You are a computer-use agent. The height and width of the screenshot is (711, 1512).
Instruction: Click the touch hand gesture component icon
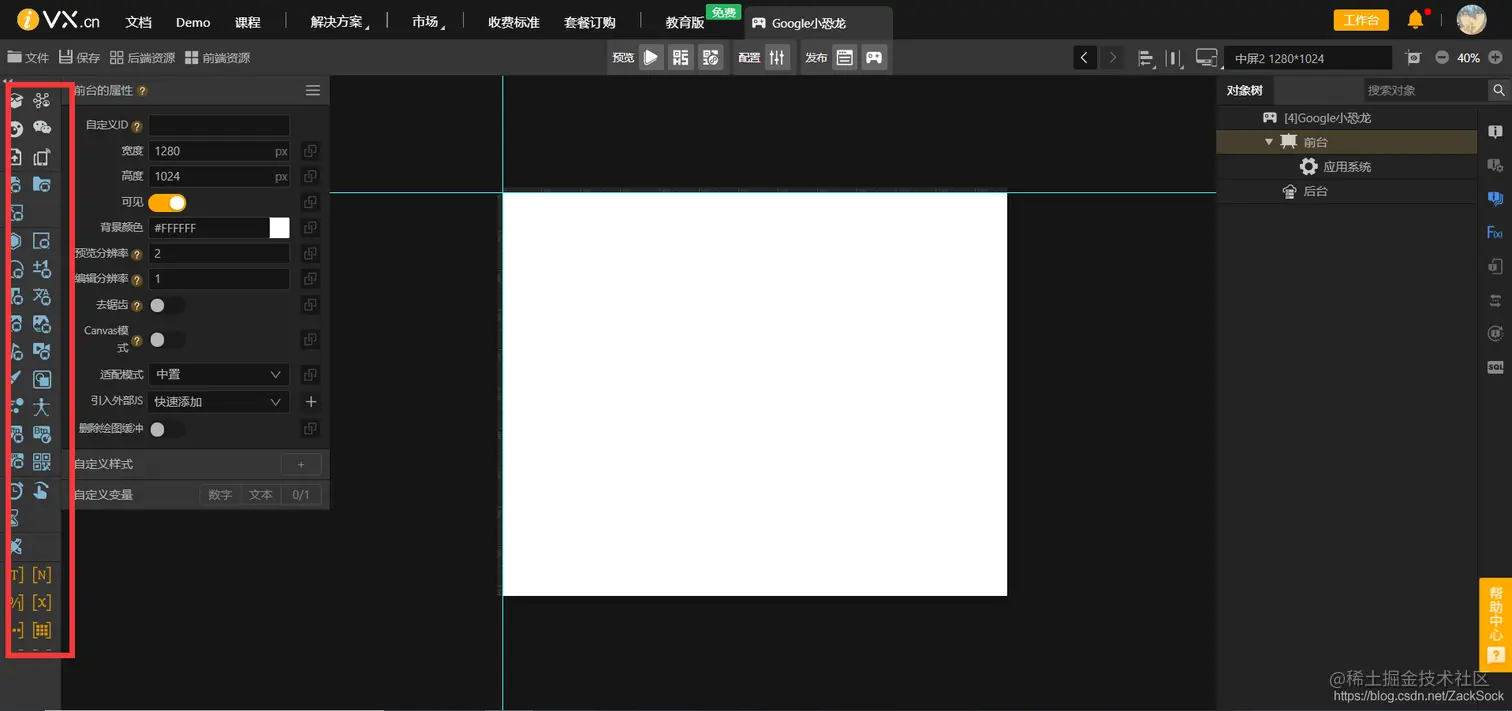(41, 490)
